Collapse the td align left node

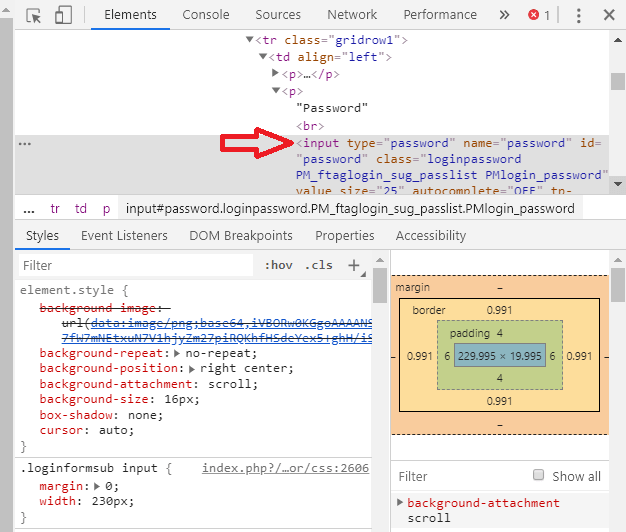click(263, 56)
